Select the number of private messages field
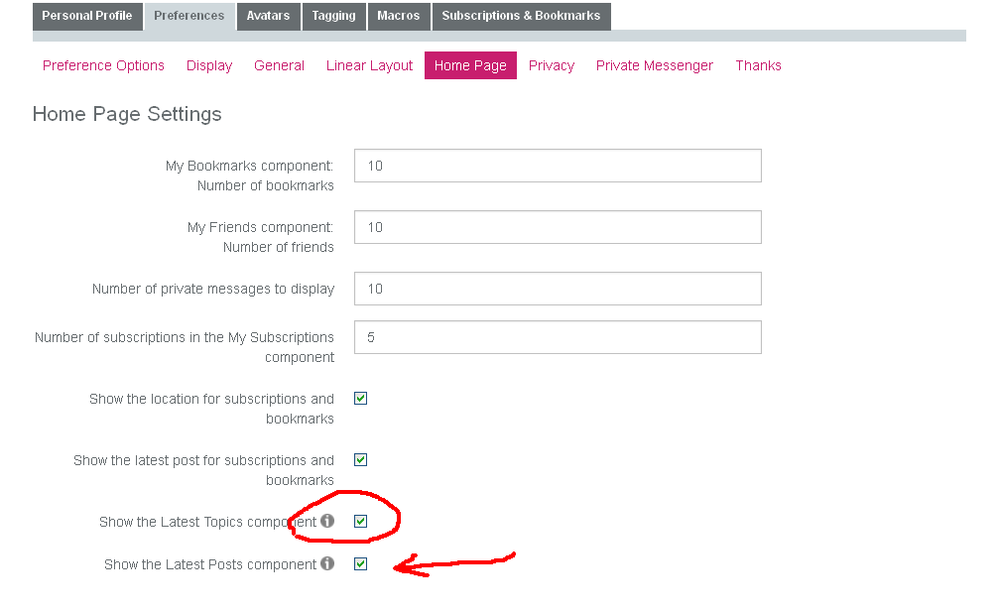Screen dimensions: 999x599 [x=557, y=288]
